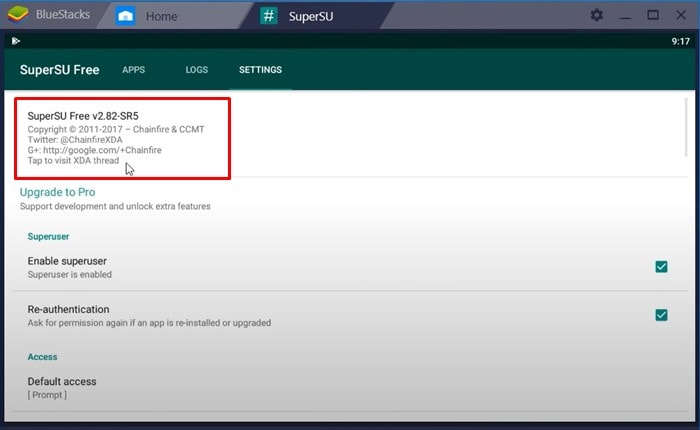The height and width of the screenshot is (430, 700).
Task: Open the APPS tab in SuperSU
Action: pos(133,70)
